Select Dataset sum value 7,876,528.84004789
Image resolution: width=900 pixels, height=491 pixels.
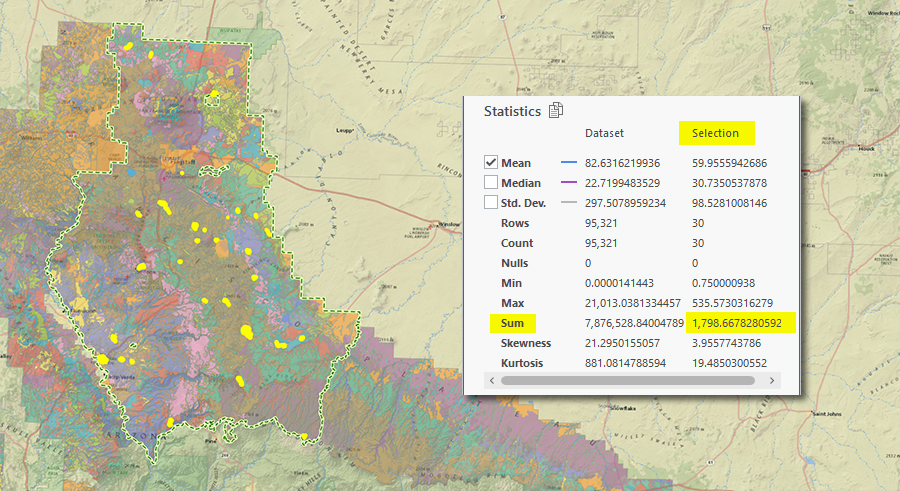coord(634,323)
